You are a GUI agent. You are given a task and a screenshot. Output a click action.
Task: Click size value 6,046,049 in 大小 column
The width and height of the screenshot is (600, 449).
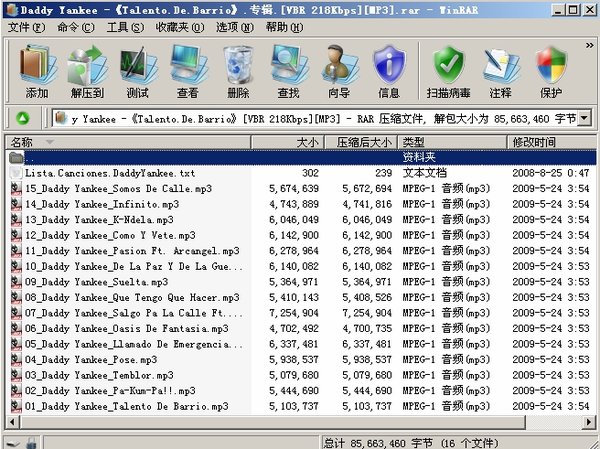[294, 220]
